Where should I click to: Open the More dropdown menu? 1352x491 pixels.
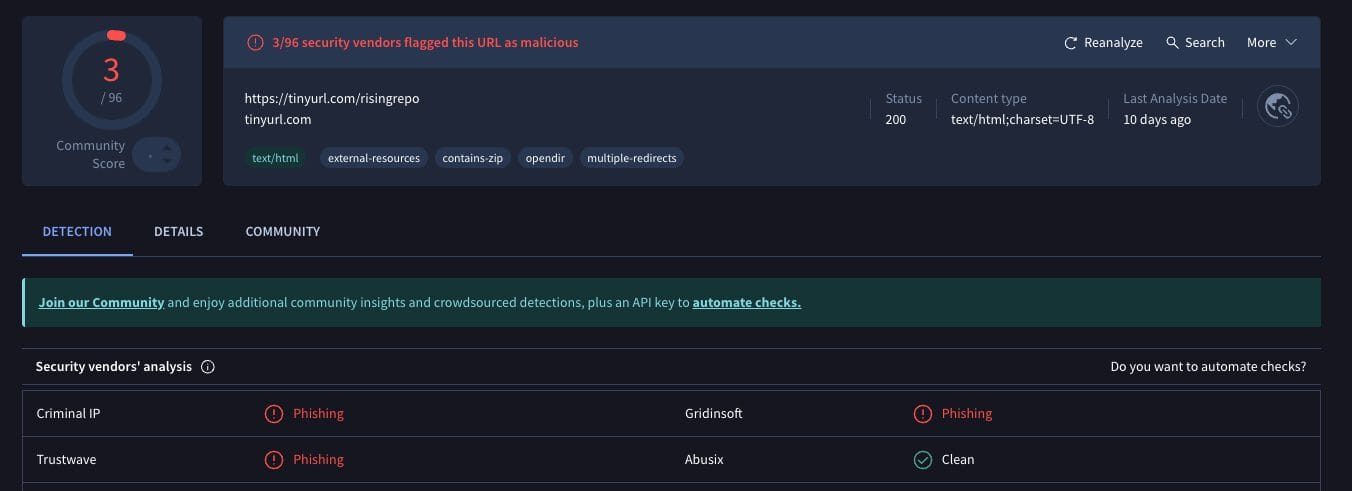click(x=1271, y=42)
